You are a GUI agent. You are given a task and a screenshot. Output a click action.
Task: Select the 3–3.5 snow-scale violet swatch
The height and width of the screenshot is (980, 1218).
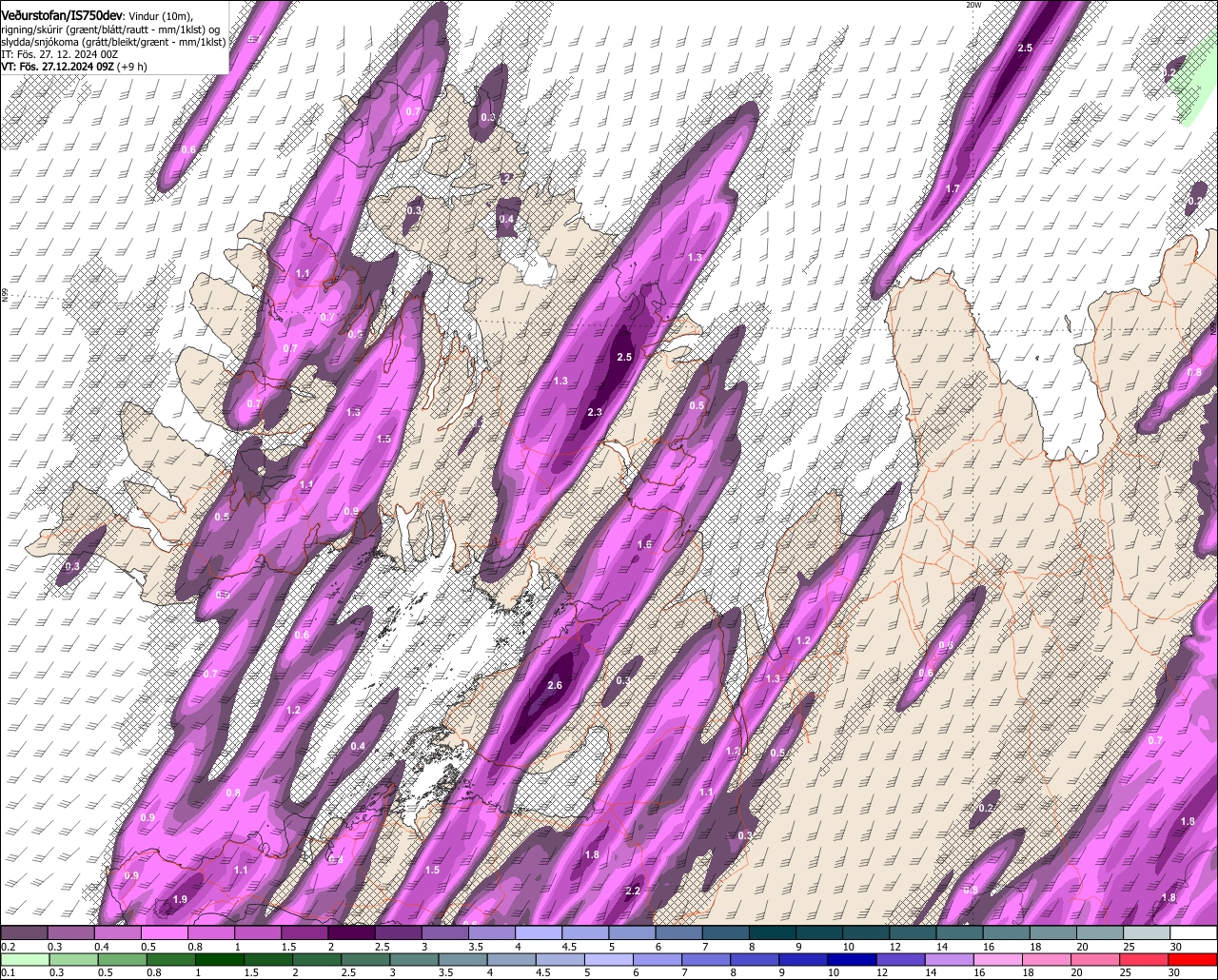[x=444, y=933]
